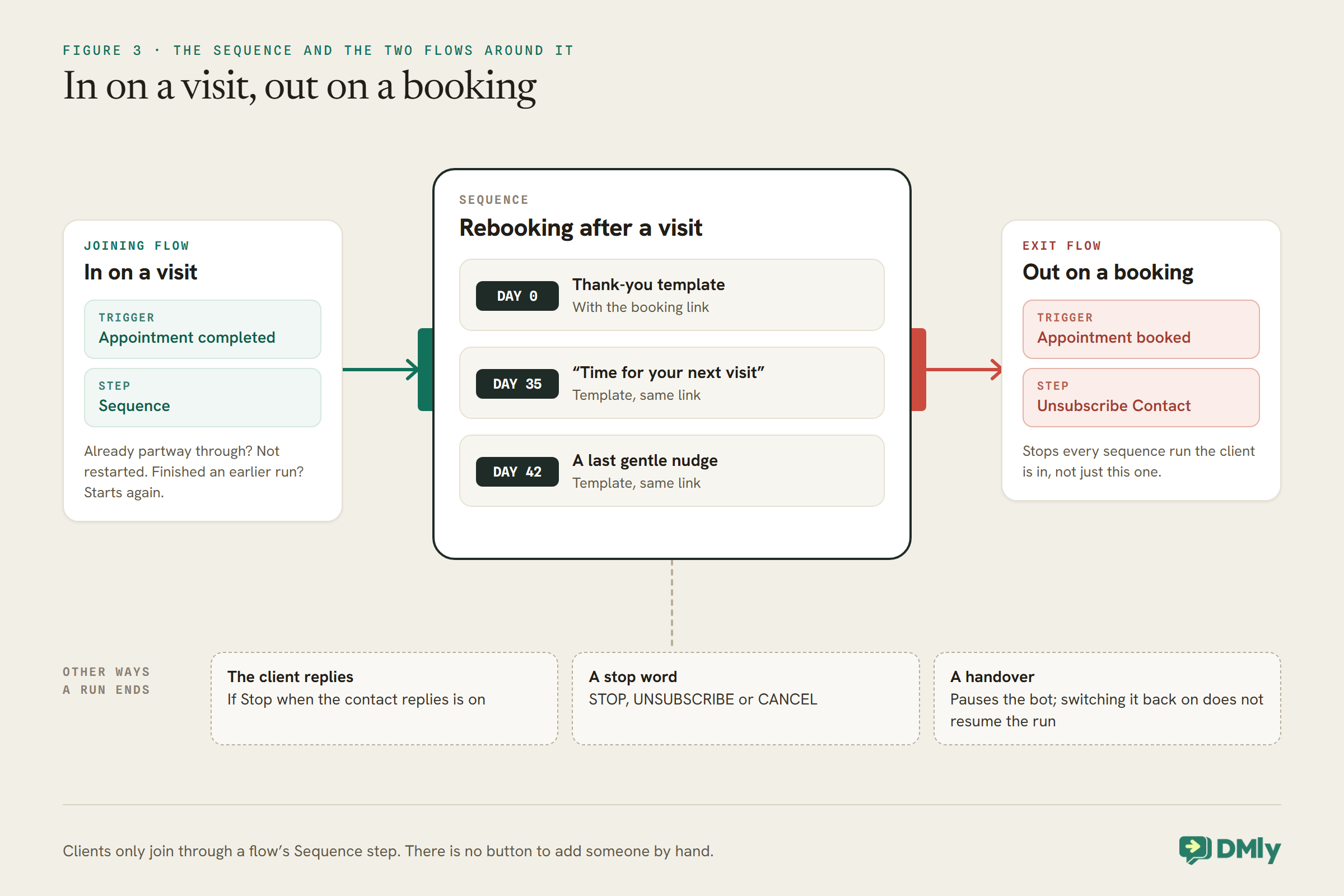Select the A stop word card

746,698
